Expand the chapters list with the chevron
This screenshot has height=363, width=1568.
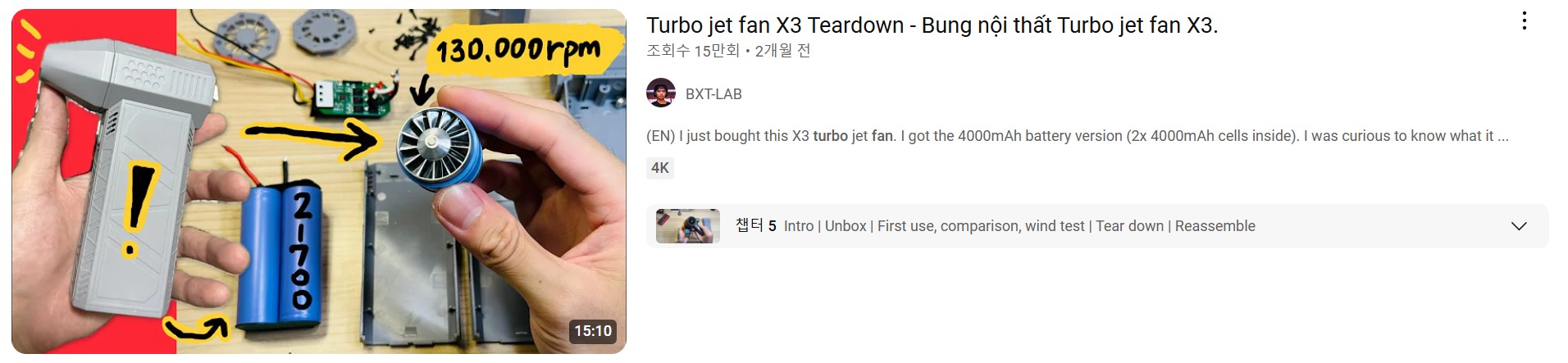pyautogui.click(x=1519, y=226)
